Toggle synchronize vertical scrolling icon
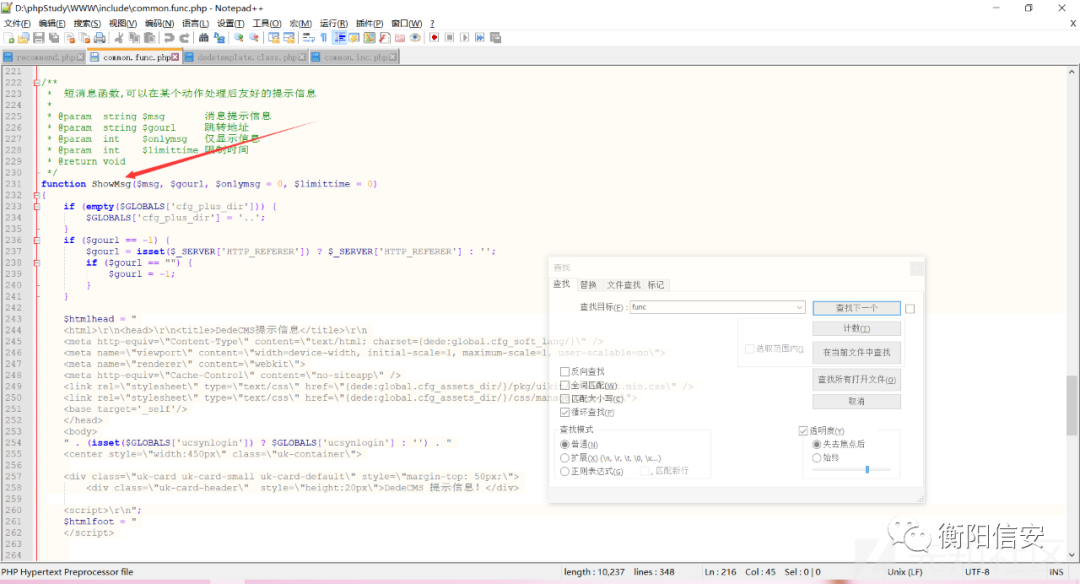 [274, 38]
